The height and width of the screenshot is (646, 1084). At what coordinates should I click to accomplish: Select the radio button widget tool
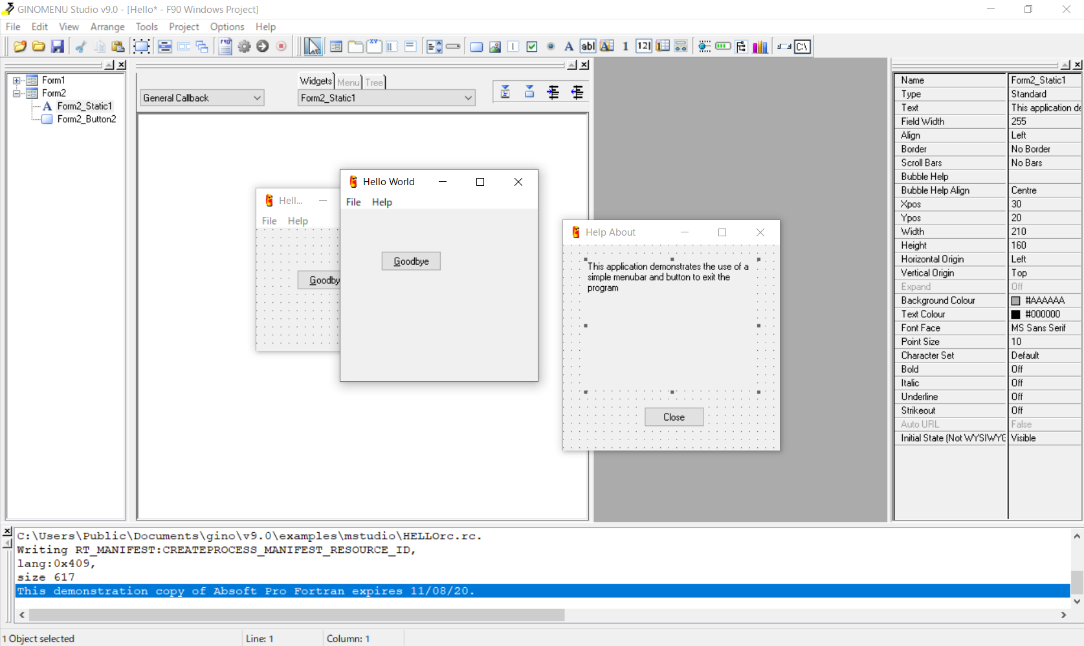click(550, 46)
